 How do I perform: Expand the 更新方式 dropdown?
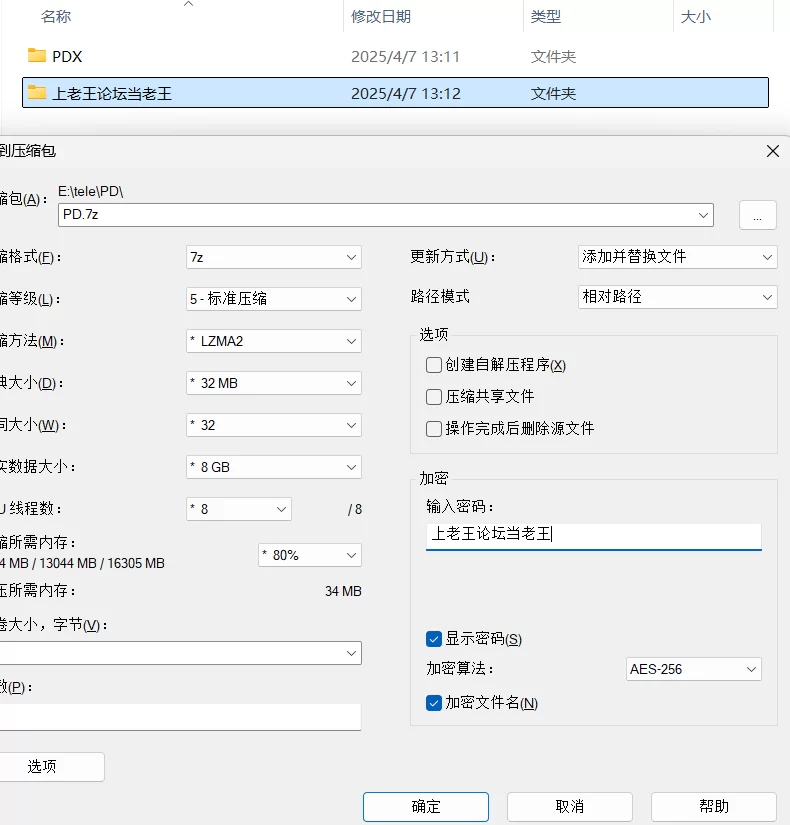click(677, 257)
